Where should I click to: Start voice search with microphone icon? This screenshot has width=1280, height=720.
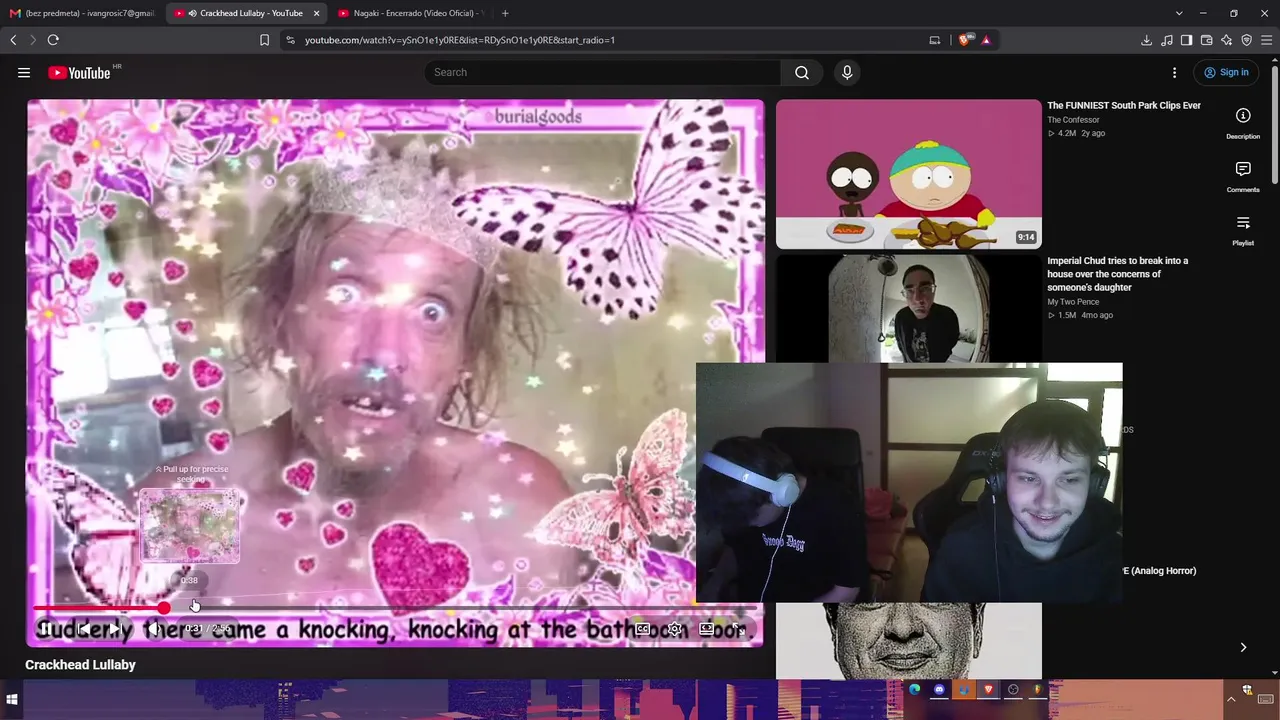(x=847, y=72)
